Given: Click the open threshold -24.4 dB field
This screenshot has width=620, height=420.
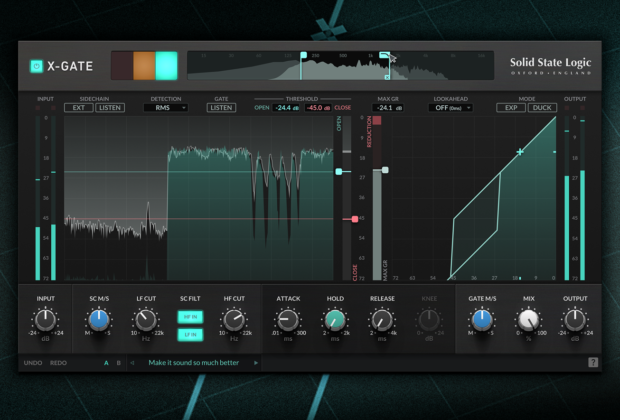Looking at the screenshot, I should click(x=287, y=108).
